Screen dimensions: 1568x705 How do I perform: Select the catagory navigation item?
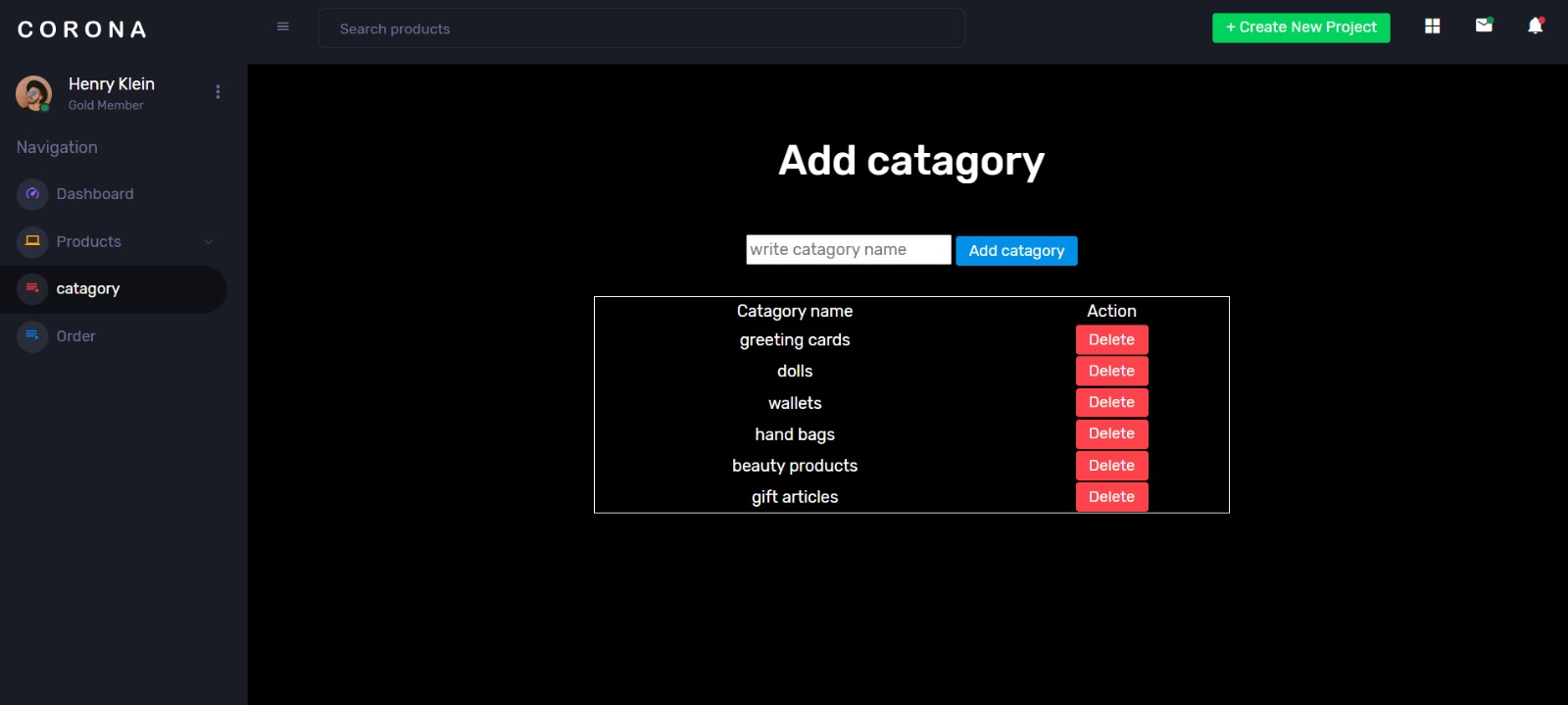tap(88, 289)
